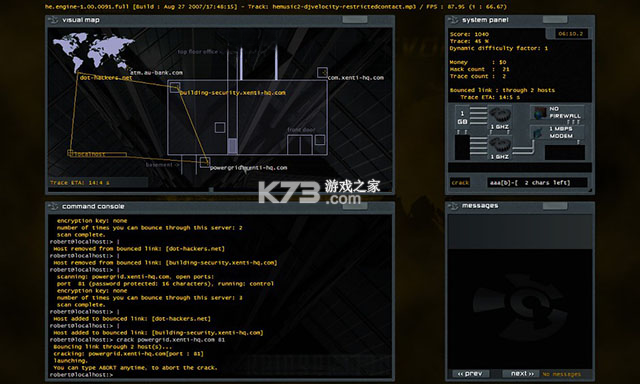Click the front door double-door graphic
This screenshot has height=384, width=640.
[x=300, y=145]
